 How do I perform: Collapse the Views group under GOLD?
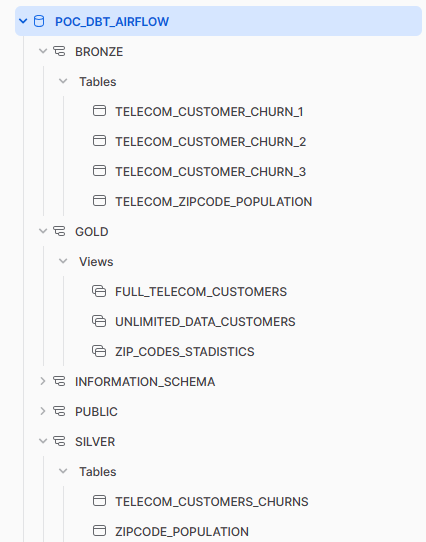(63, 261)
